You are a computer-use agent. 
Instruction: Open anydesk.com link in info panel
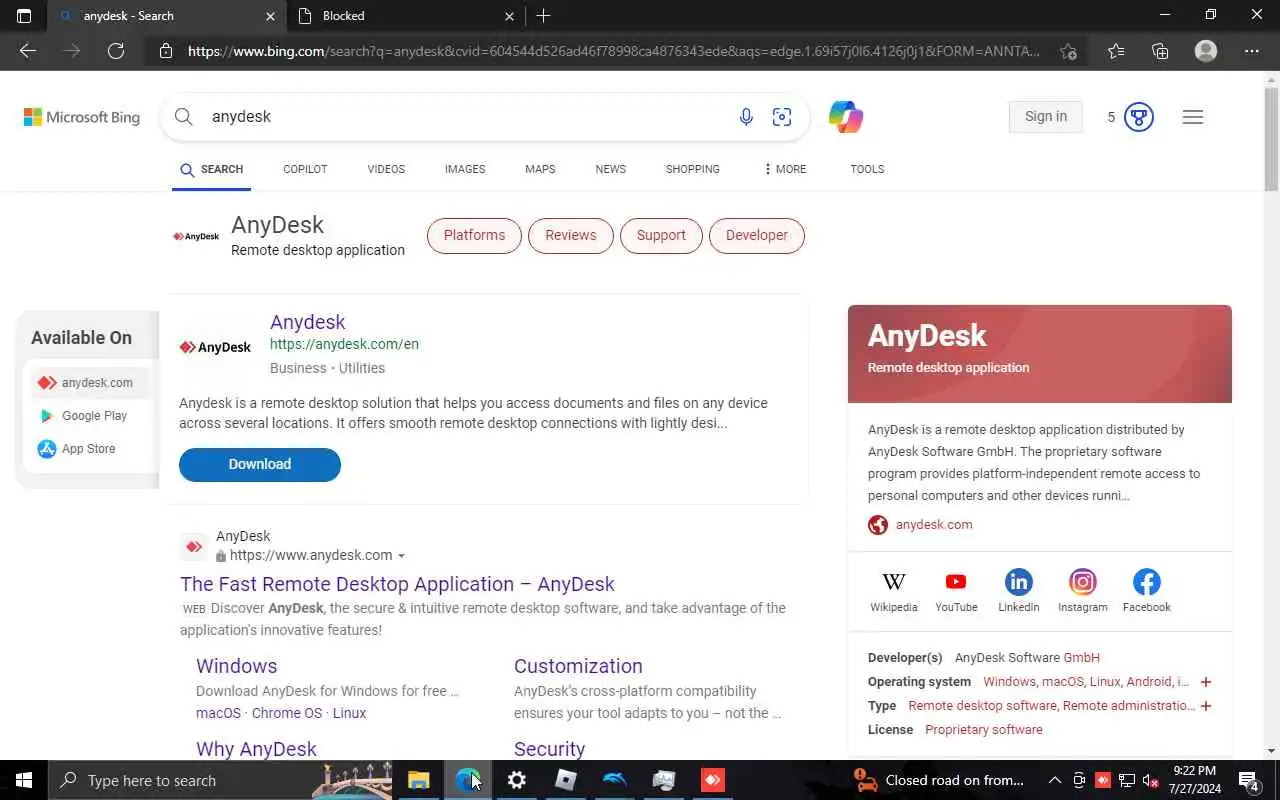coord(934,525)
